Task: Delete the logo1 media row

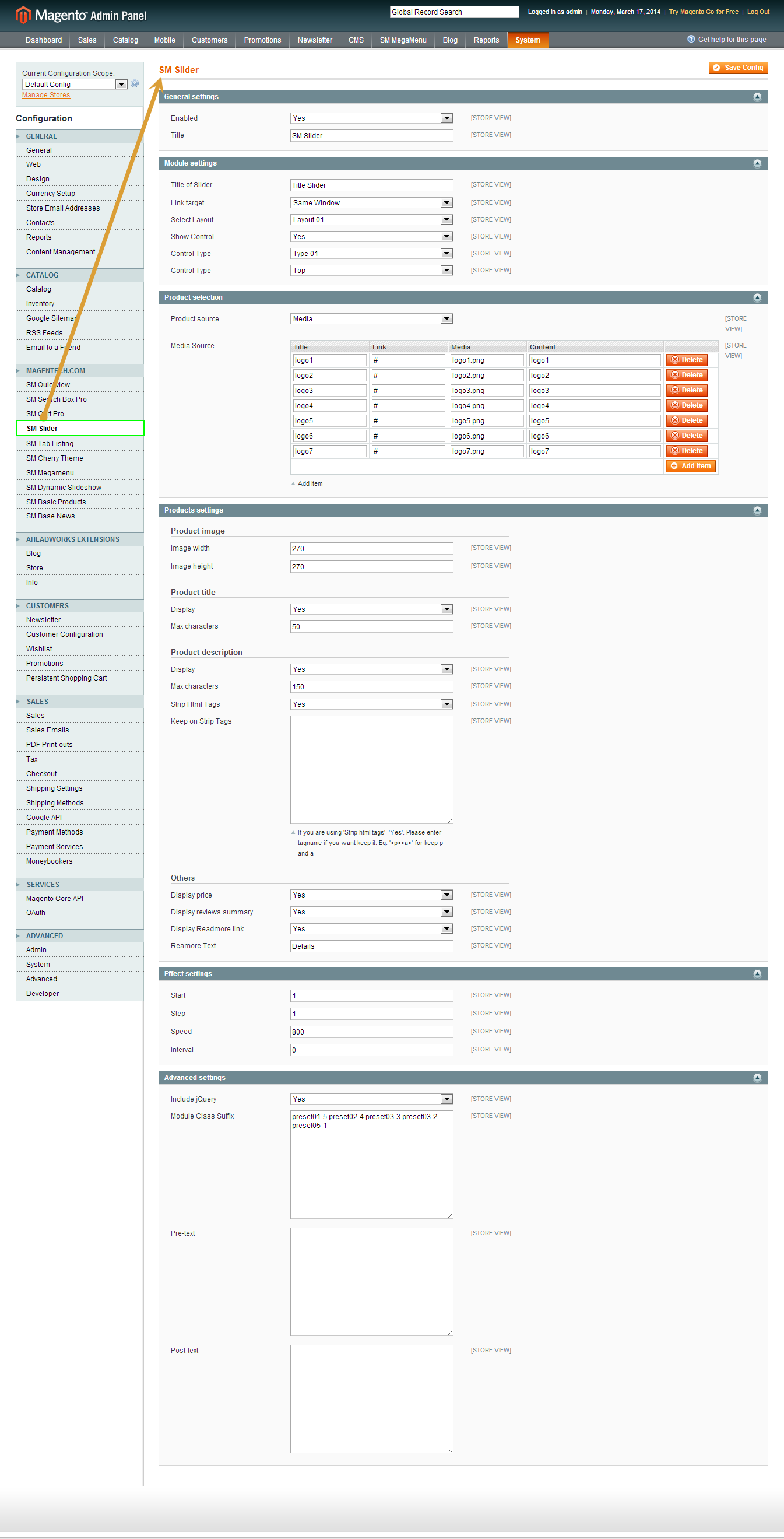Action: 687,360
